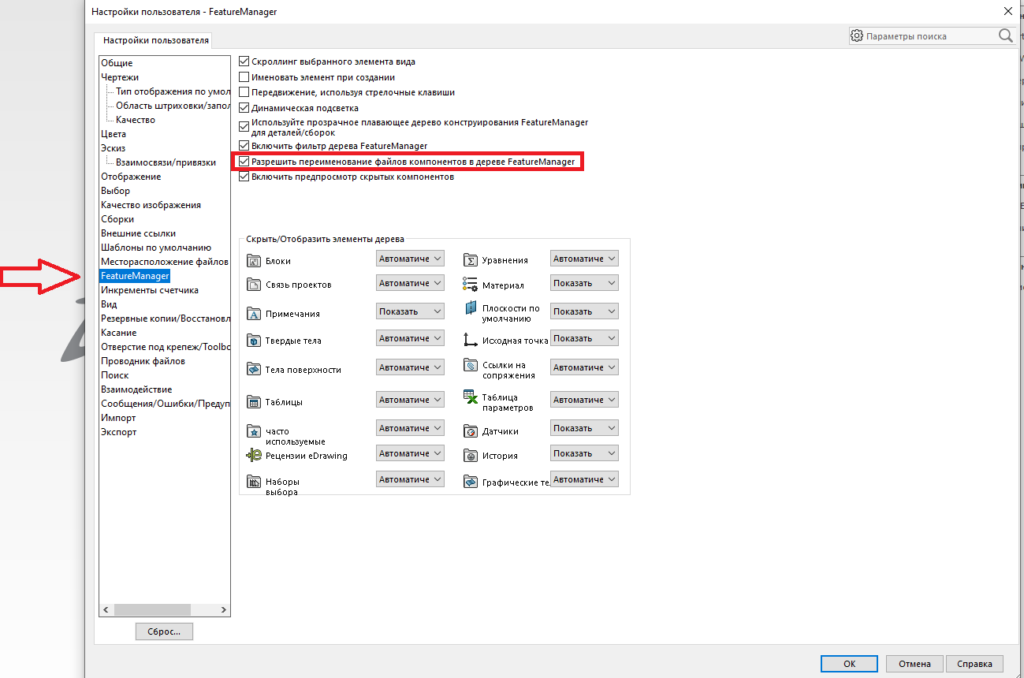The width and height of the screenshot is (1024, 678).
Task: Click the Рецензии eDrawing icon
Action: [x=253, y=453]
